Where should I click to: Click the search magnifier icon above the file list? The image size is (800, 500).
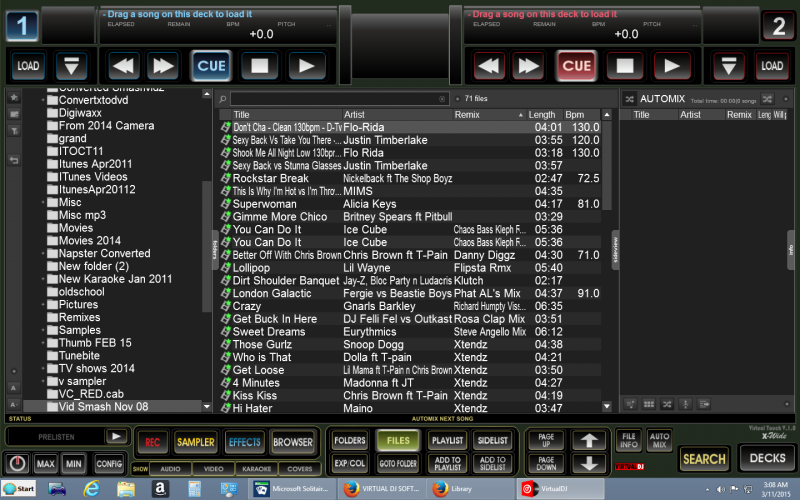tap(222, 99)
